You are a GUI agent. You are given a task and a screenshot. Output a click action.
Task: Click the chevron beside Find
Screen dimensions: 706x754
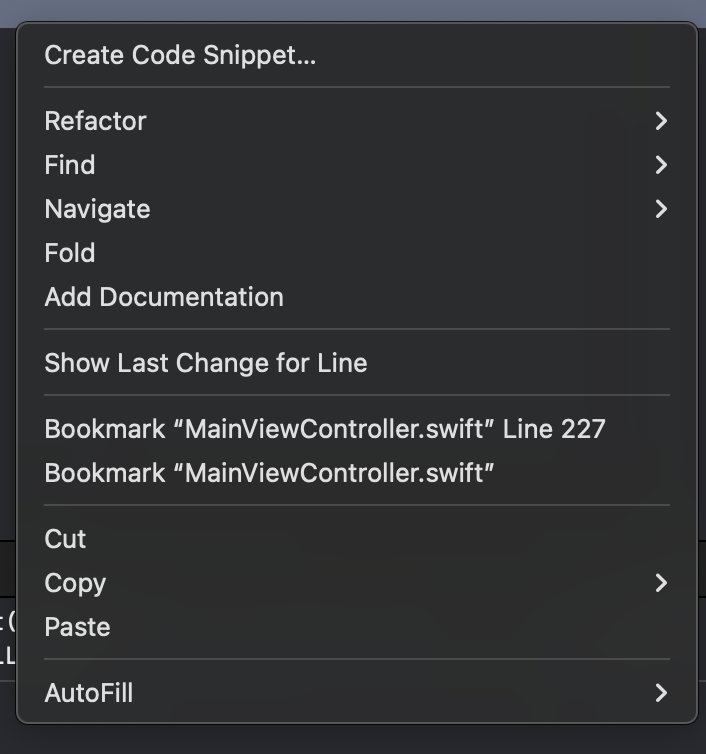pos(660,165)
